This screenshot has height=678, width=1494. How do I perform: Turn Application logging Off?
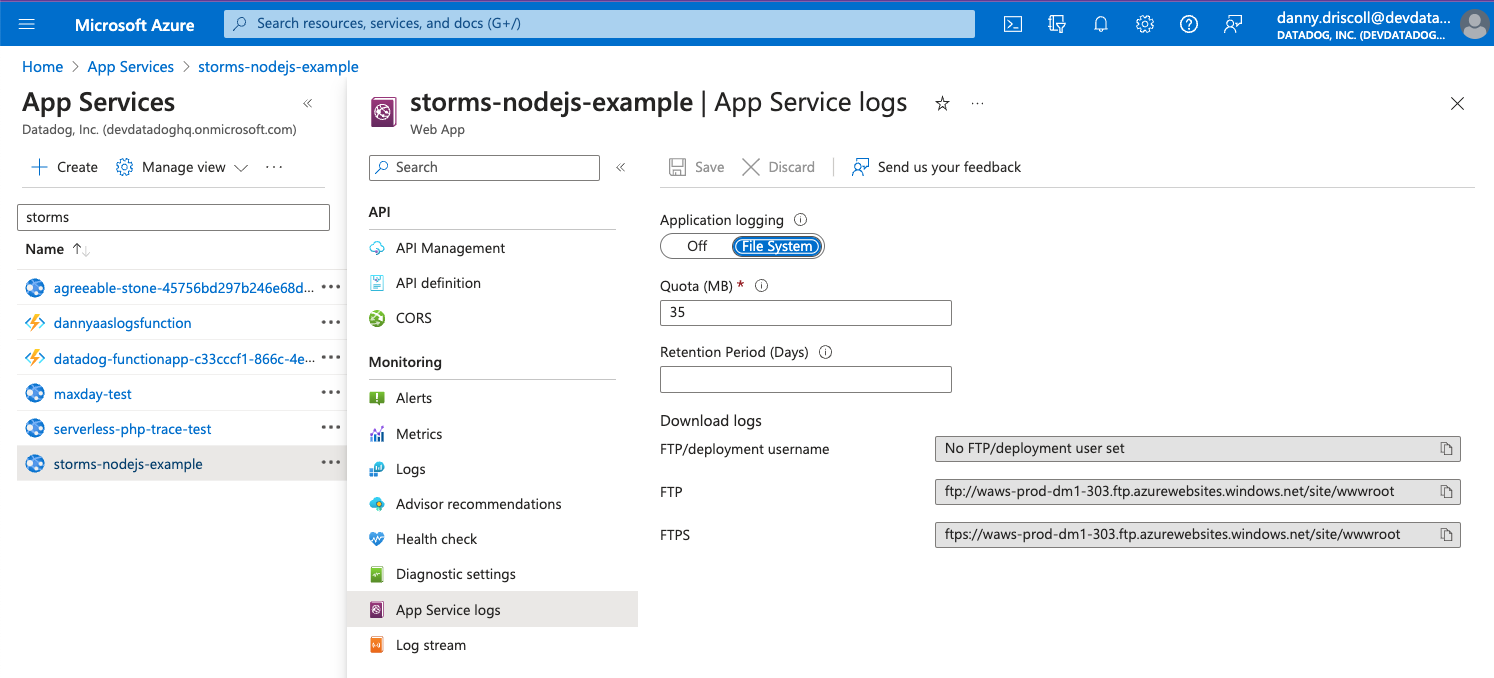click(x=697, y=246)
